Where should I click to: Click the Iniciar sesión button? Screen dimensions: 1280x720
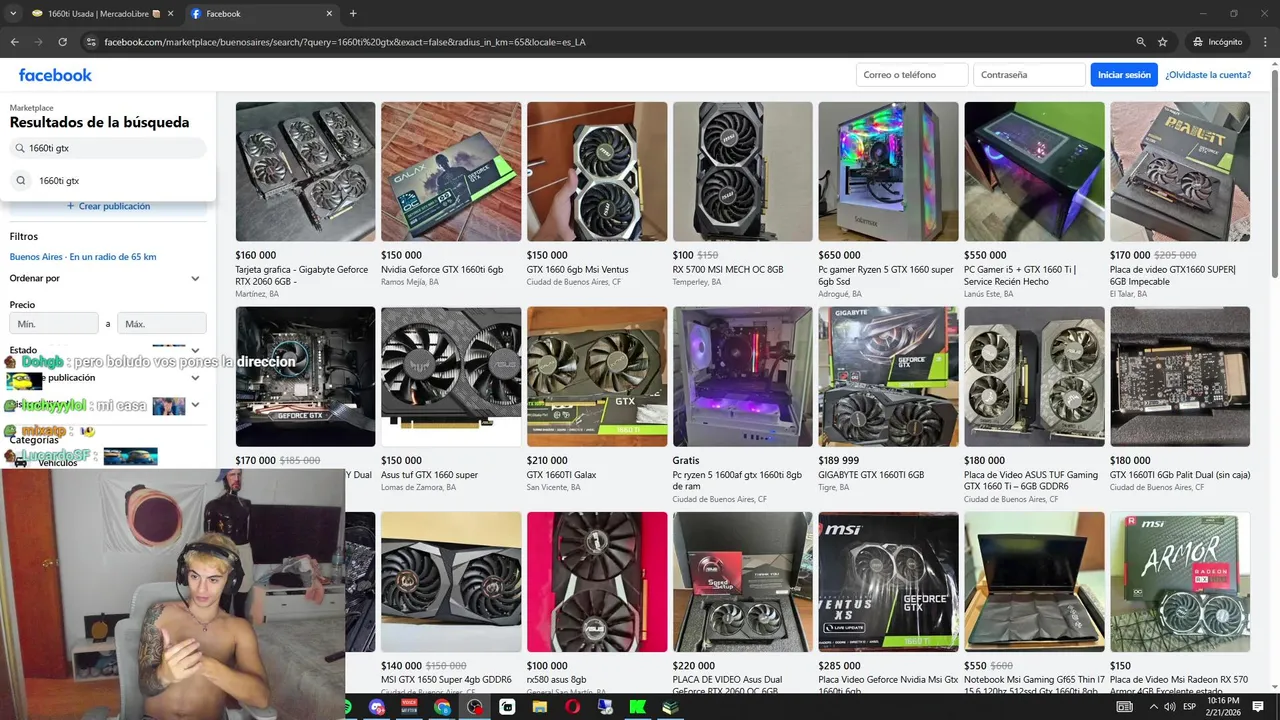(1124, 75)
